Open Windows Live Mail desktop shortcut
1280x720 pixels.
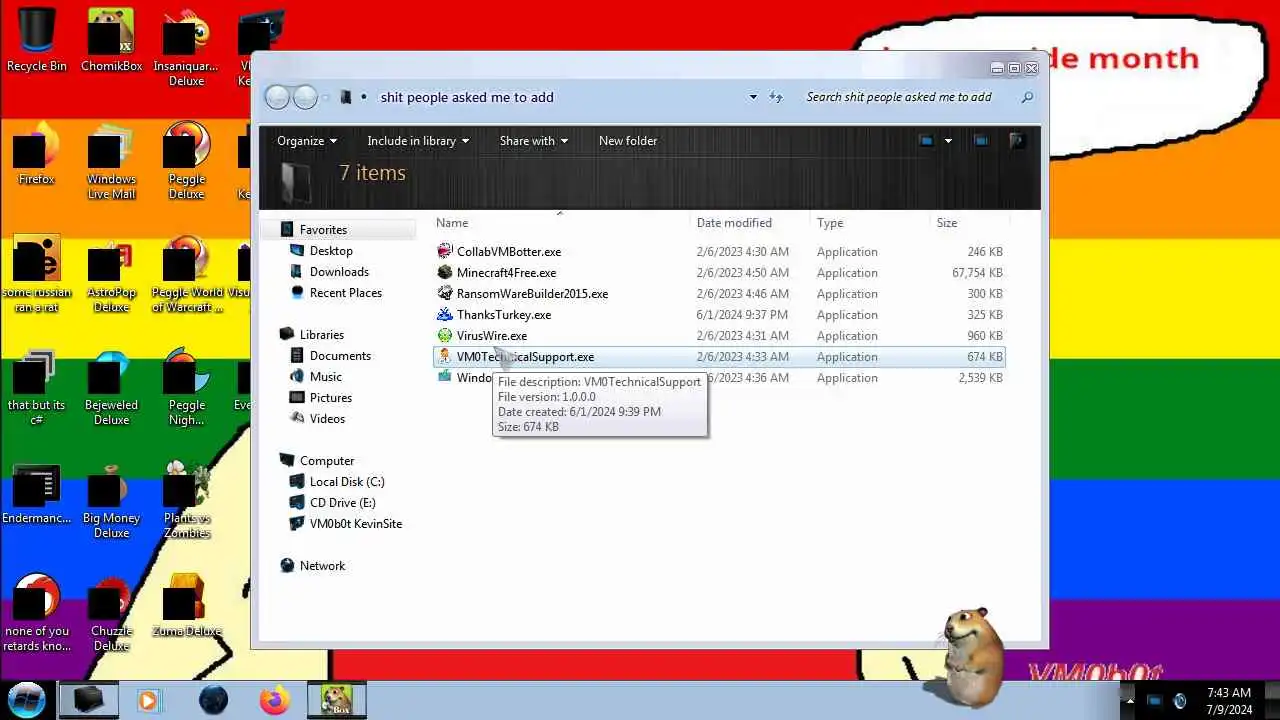[x=111, y=161]
